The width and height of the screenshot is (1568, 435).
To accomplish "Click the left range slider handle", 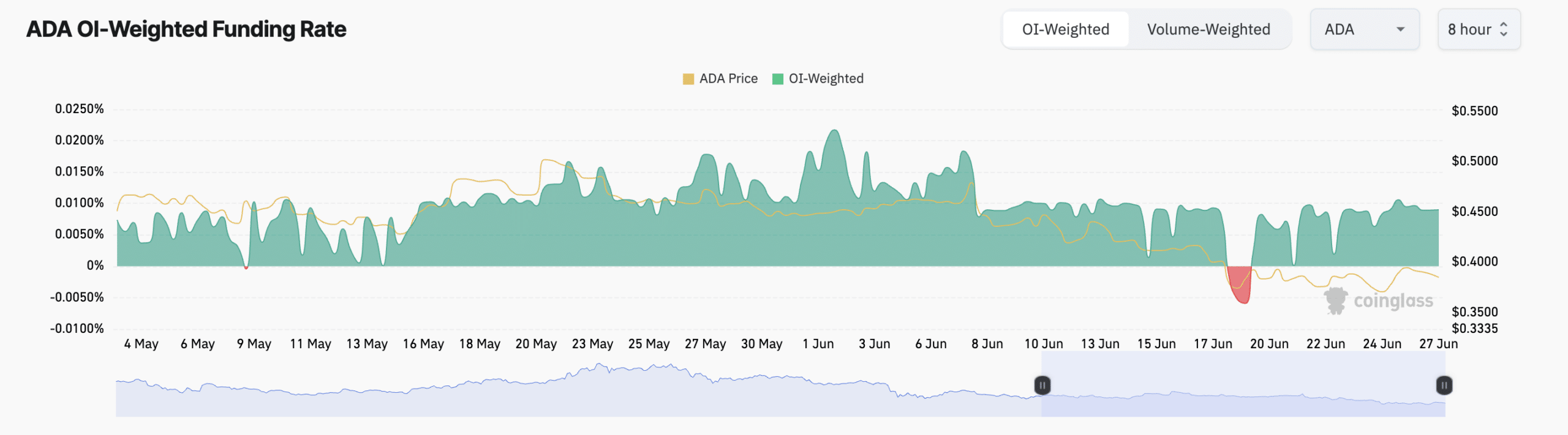I will (1042, 385).
